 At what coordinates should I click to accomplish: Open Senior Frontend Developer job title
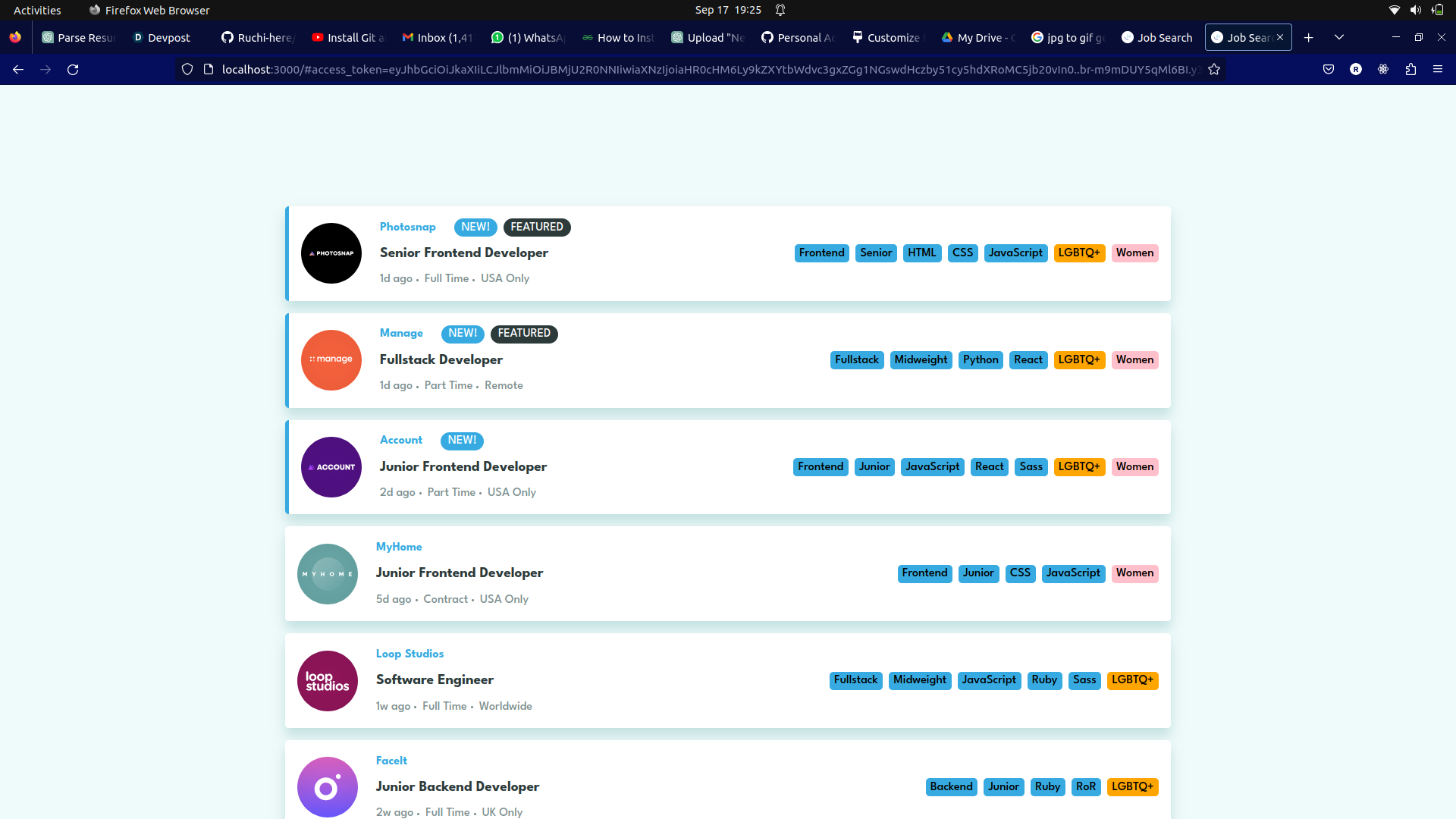click(463, 253)
